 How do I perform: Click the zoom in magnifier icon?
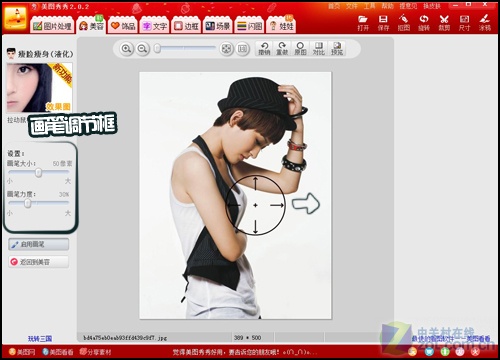pos(126,49)
